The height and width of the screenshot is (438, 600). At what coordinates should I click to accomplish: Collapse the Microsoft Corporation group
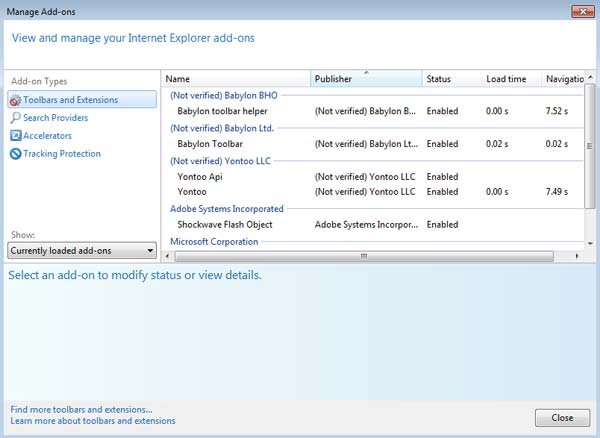click(214, 242)
